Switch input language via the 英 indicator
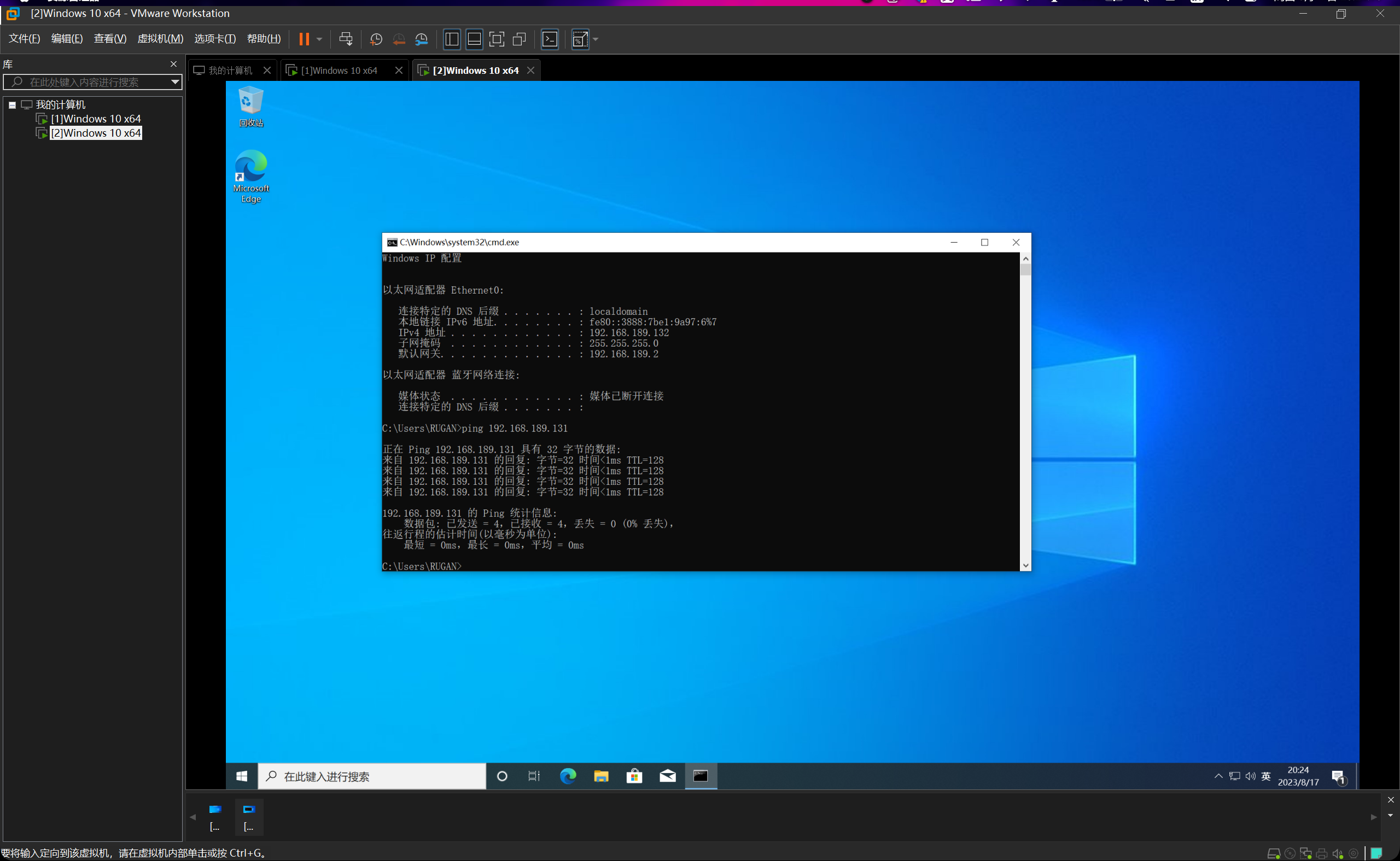Image resolution: width=1400 pixels, height=861 pixels. click(1266, 776)
